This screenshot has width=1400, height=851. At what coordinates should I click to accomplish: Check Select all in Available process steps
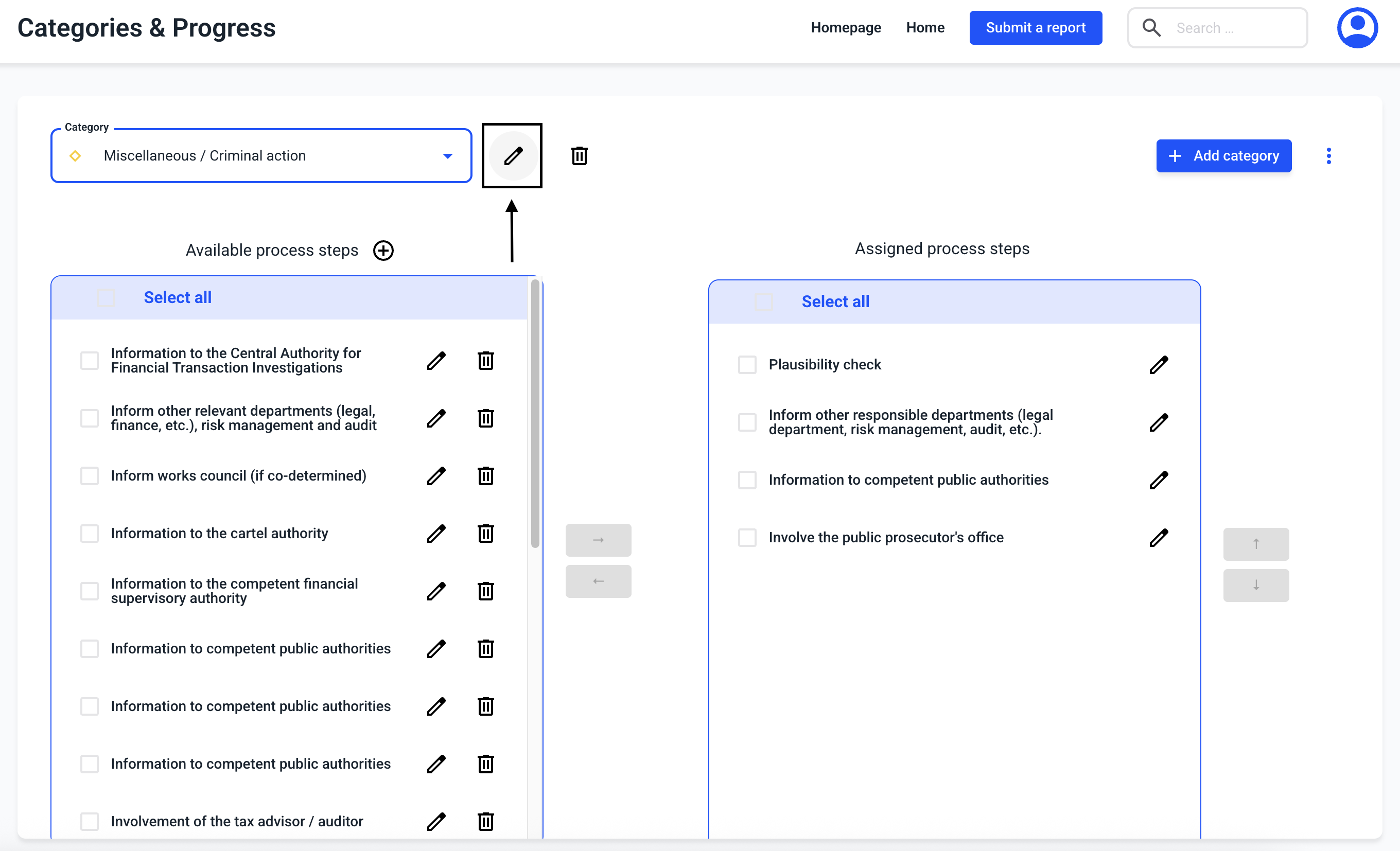[x=106, y=298]
